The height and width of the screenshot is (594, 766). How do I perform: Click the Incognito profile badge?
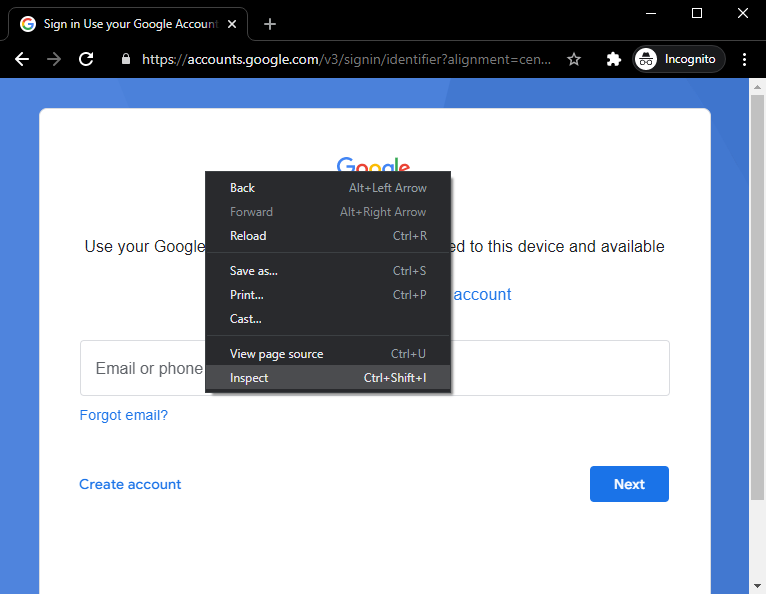(679, 59)
